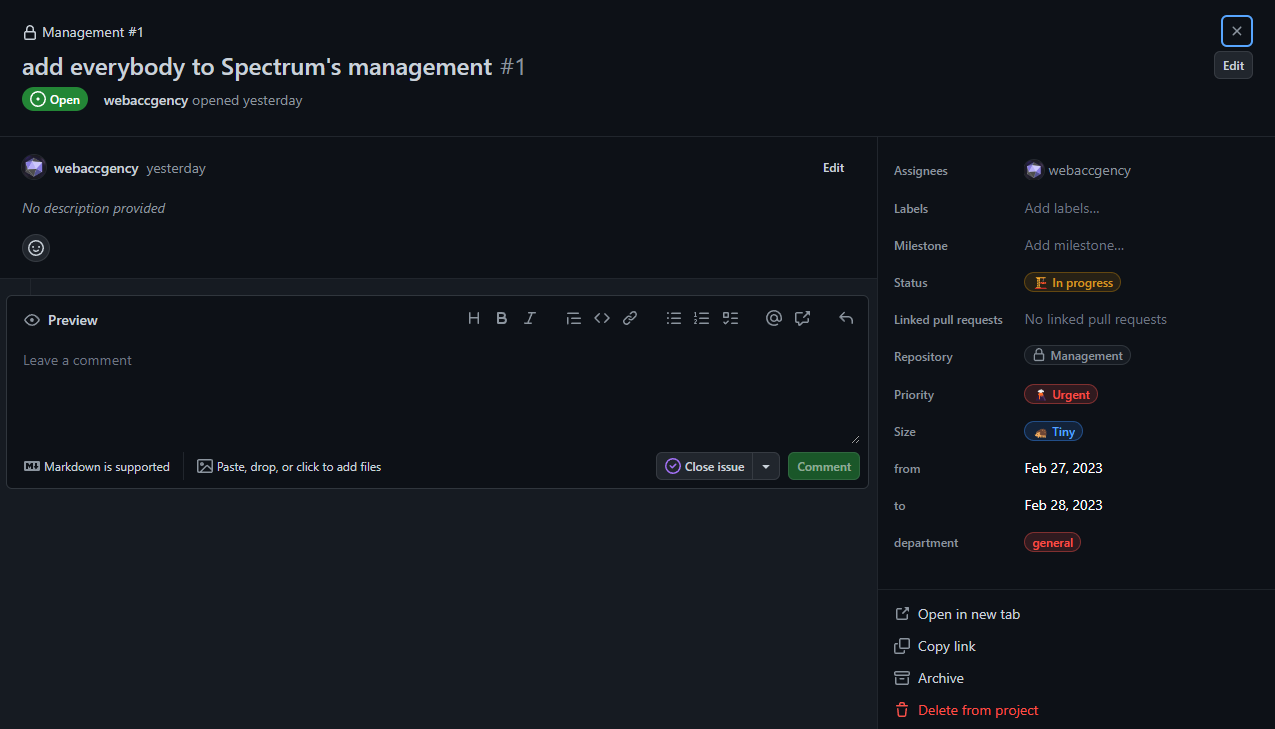Select Archive item

pos(929,678)
